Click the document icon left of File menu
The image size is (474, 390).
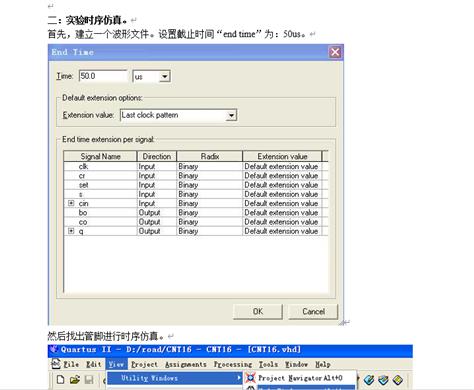point(55,364)
